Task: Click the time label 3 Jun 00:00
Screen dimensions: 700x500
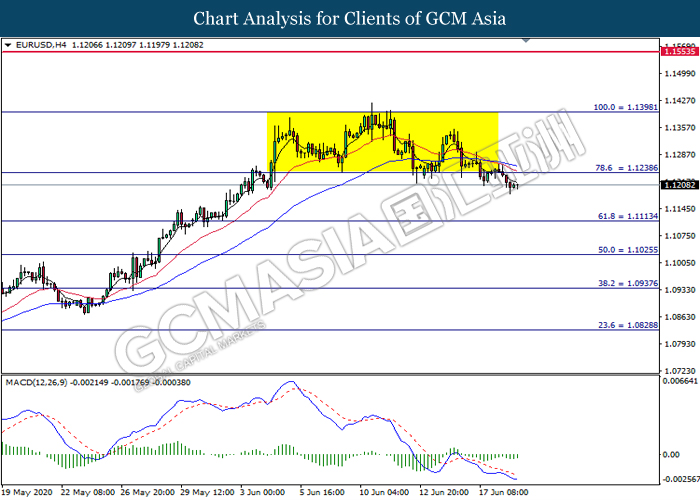Action: (x=263, y=492)
